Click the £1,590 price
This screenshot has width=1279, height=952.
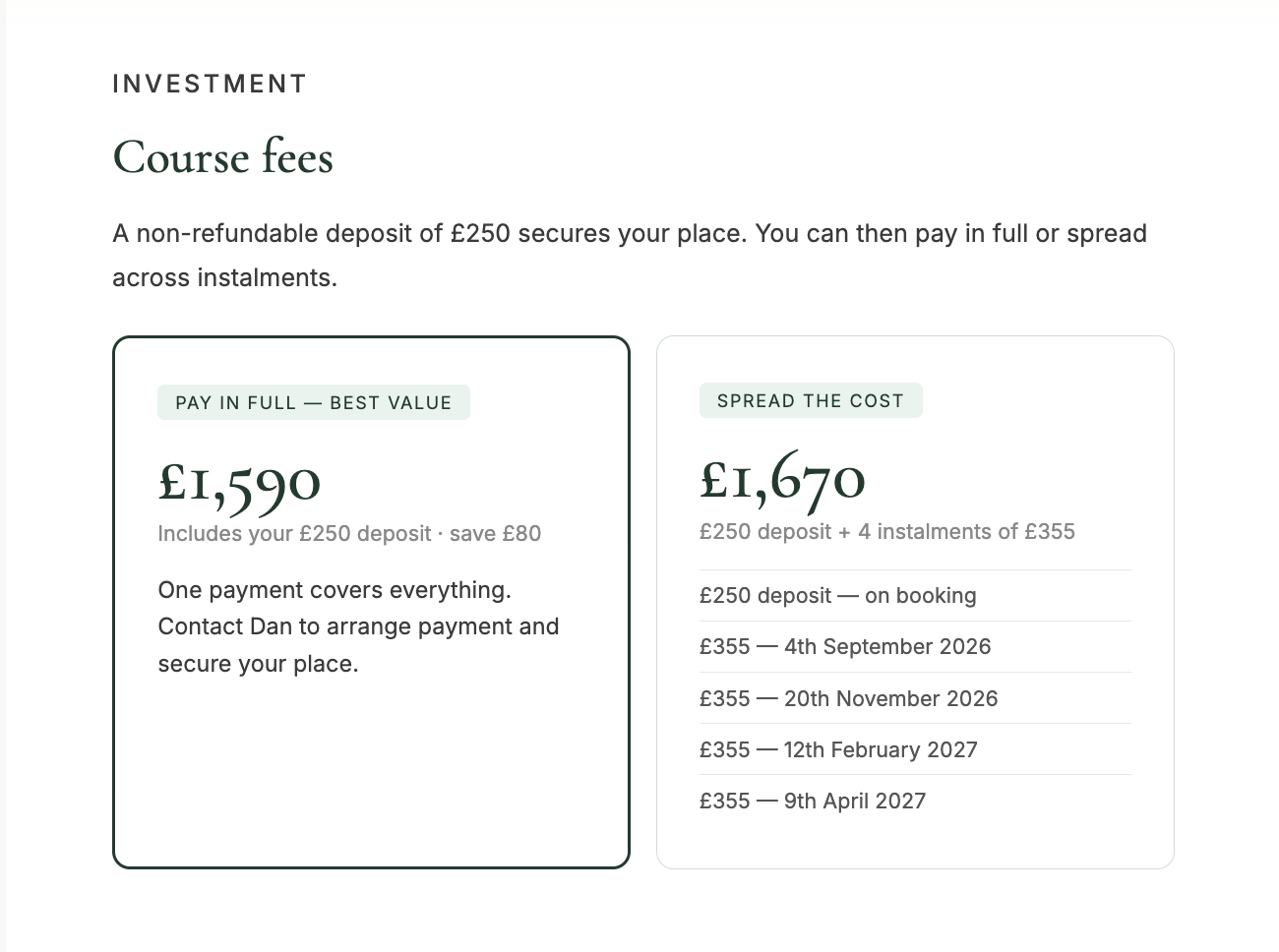pos(240,482)
